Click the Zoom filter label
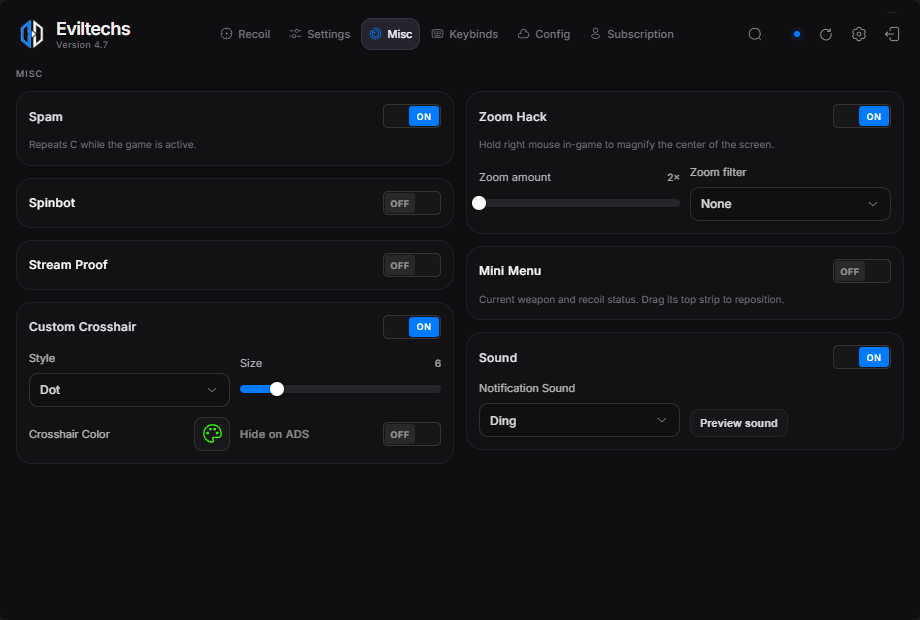920x620 pixels. [x=718, y=172]
